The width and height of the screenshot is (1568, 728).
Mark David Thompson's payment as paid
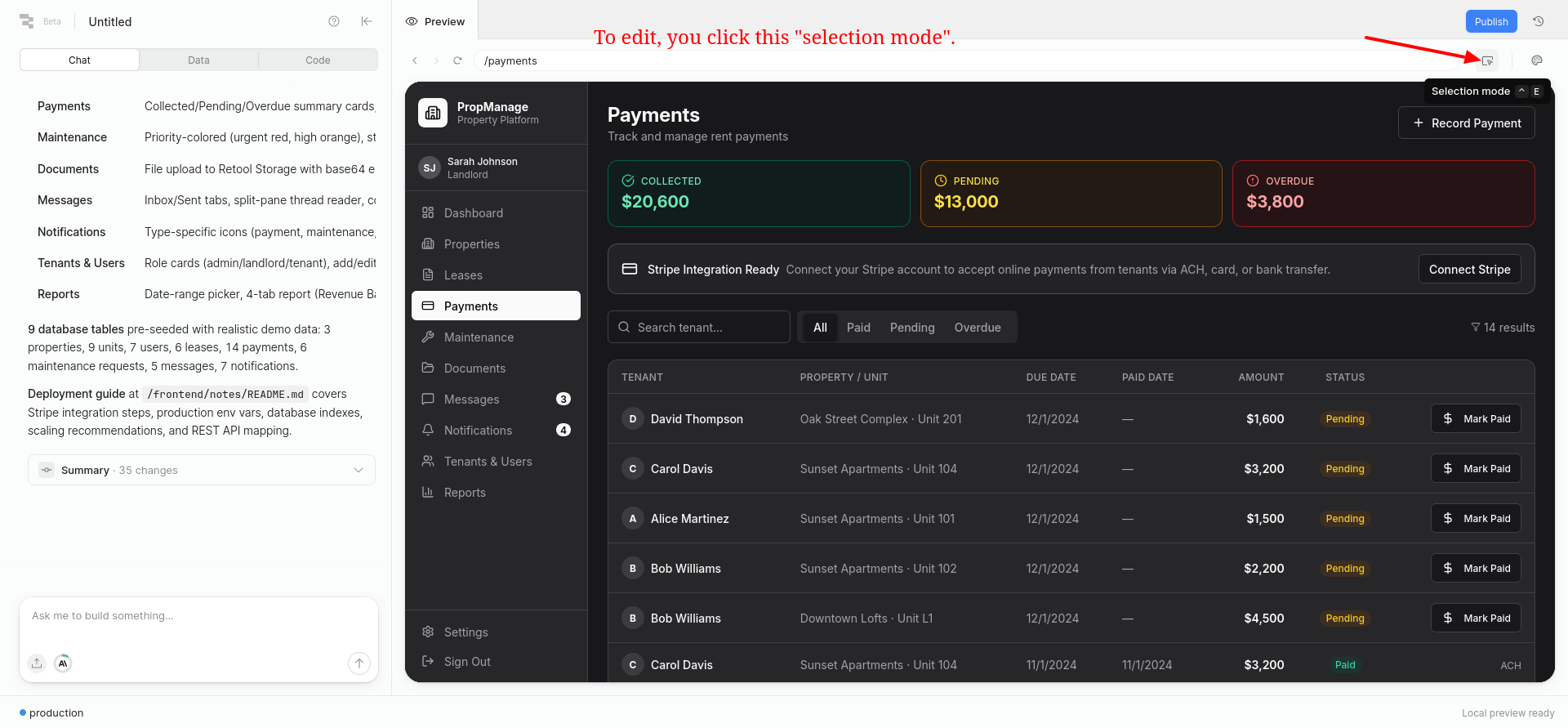1476,418
